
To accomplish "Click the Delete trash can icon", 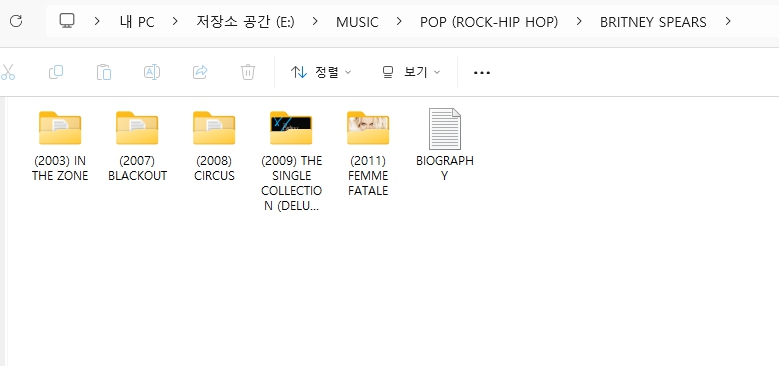I will [247, 73].
